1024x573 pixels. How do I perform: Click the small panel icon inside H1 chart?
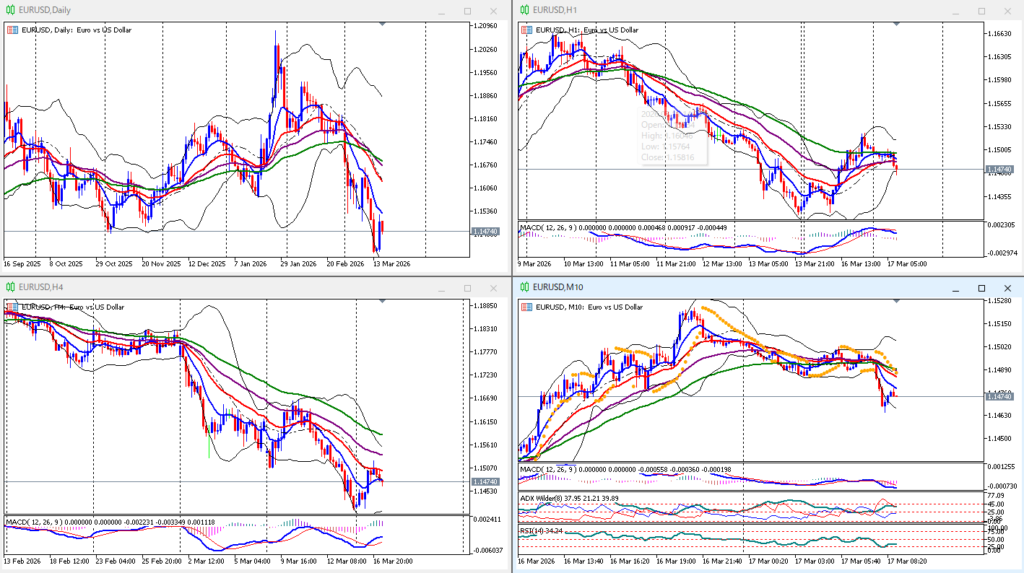coord(527,30)
